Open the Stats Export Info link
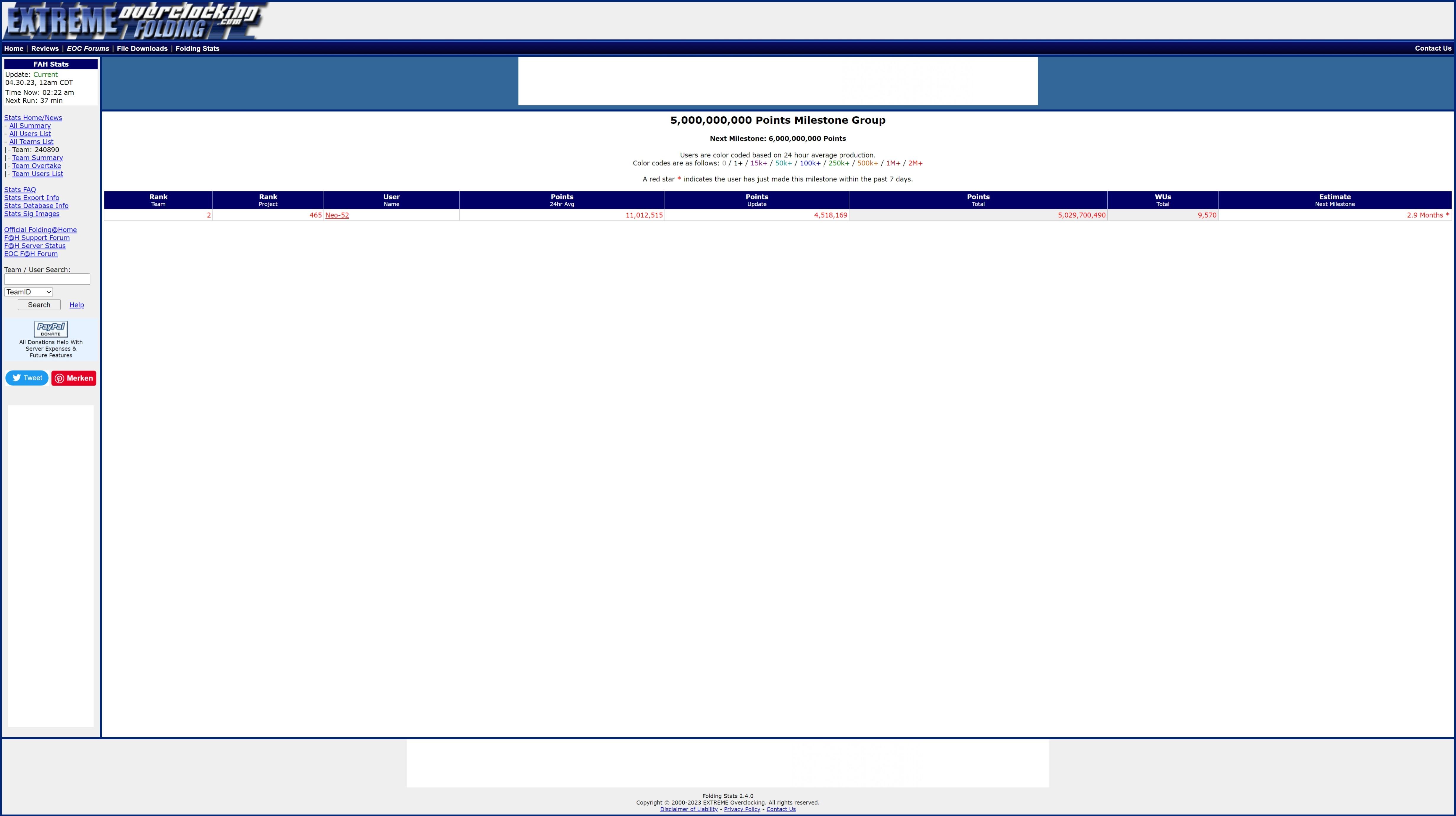Viewport: 1456px width, 816px height. pos(32,198)
